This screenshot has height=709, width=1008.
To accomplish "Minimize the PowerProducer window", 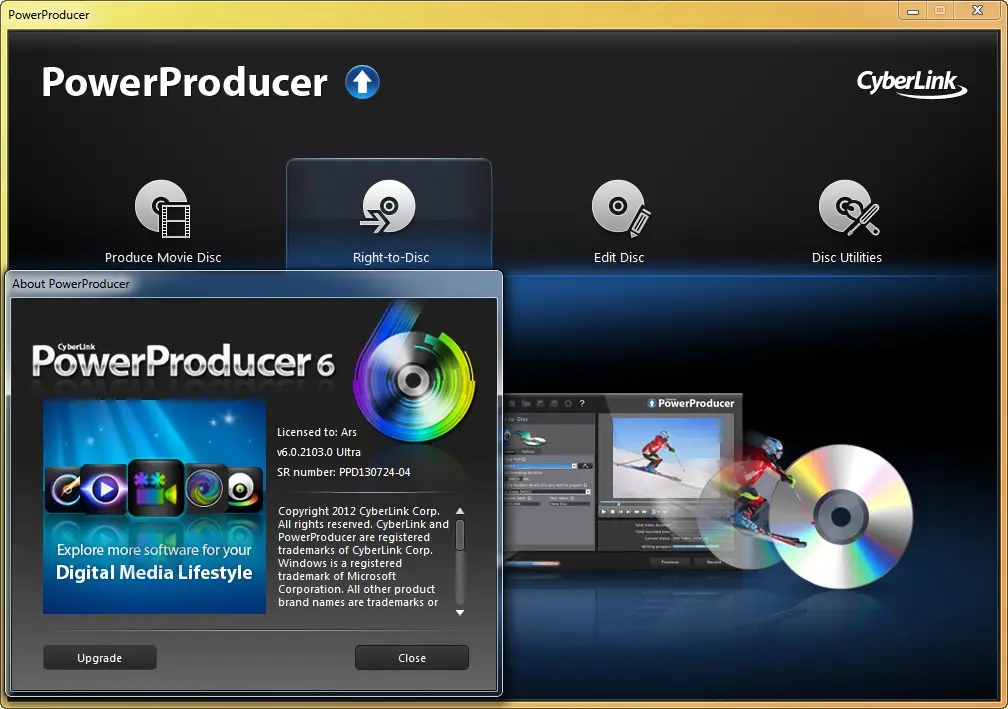I will (x=913, y=10).
